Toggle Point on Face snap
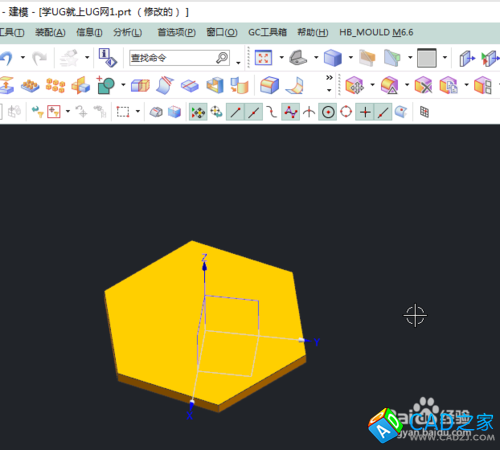Screen dimensions: 500x450 401,112
